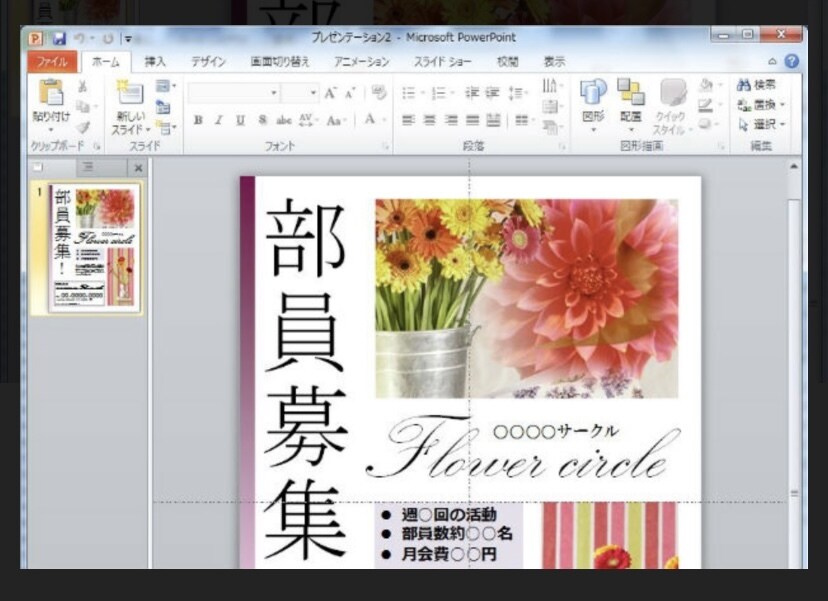Click the クイックスタイル (Quick Styles) button
Image resolution: width=828 pixels, height=601 pixels.
(671, 107)
